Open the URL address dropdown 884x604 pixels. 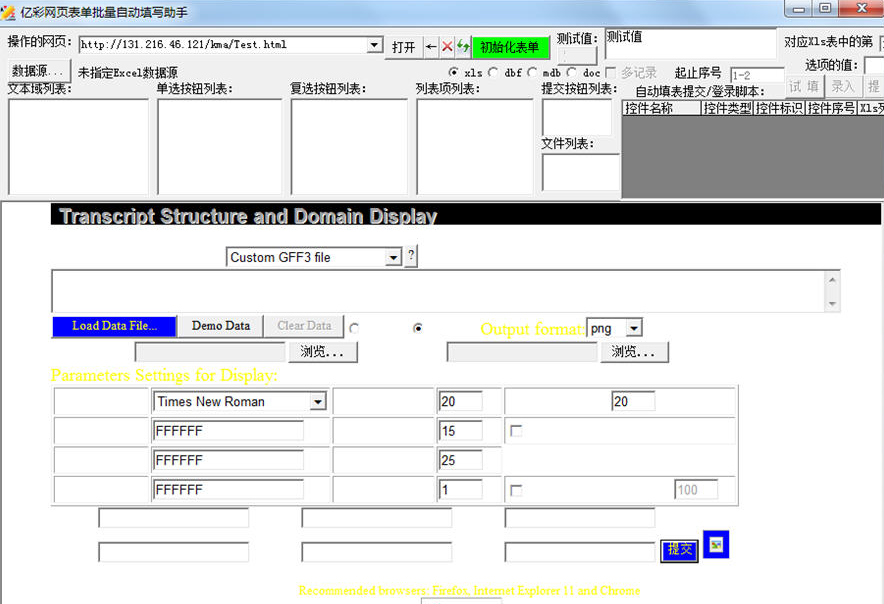374,45
